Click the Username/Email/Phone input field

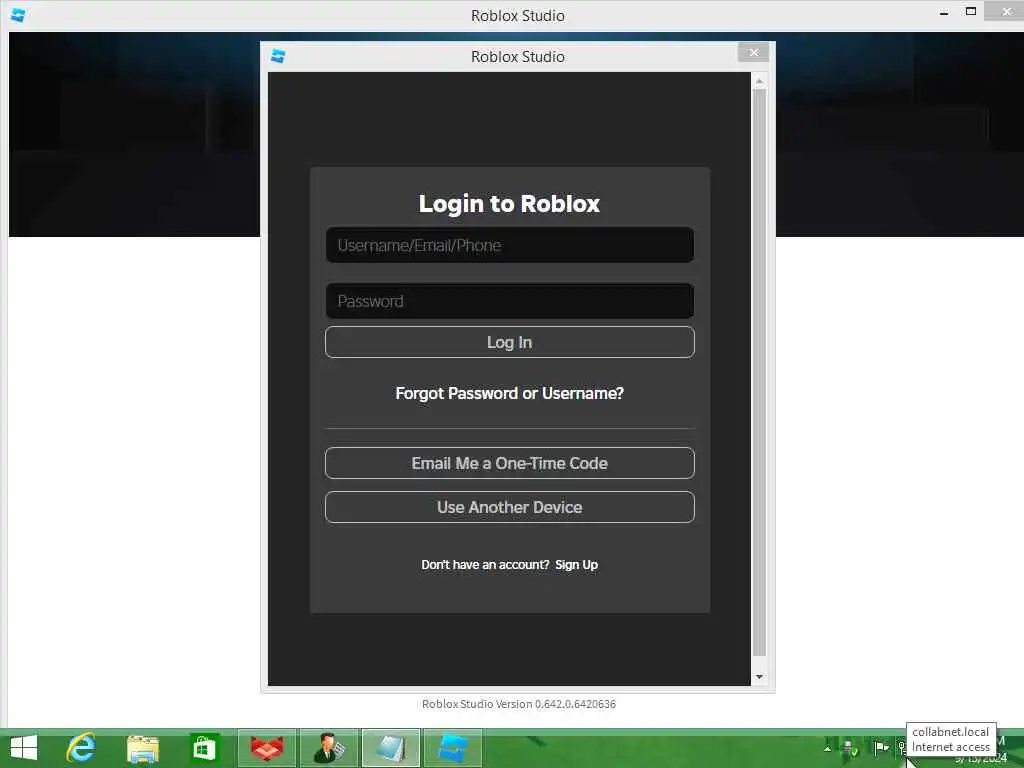509,245
